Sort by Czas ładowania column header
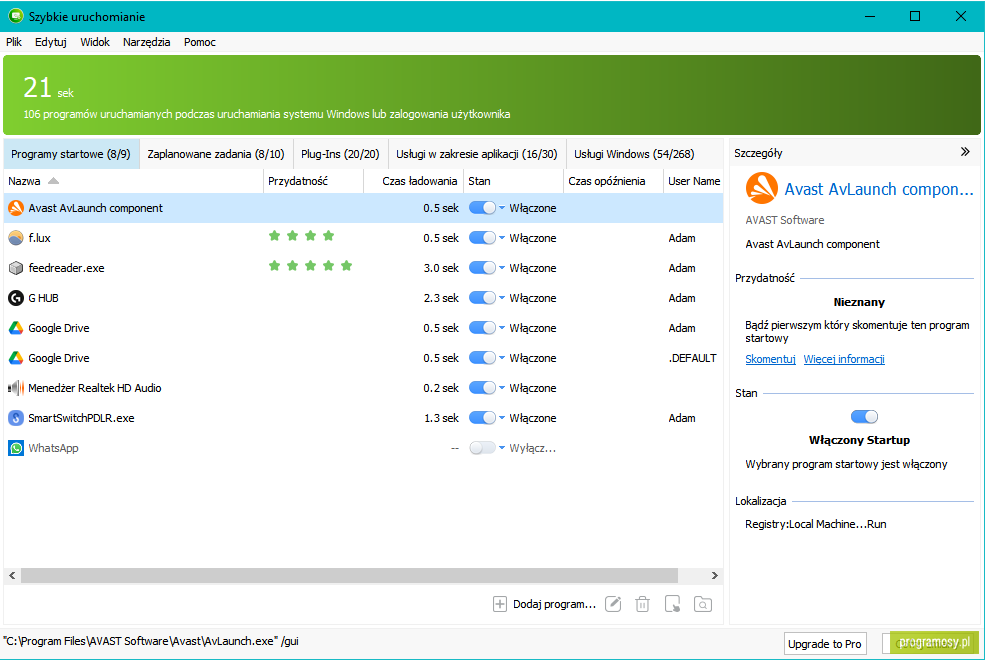Image resolution: width=985 pixels, height=660 pixels. click(414, 181)
